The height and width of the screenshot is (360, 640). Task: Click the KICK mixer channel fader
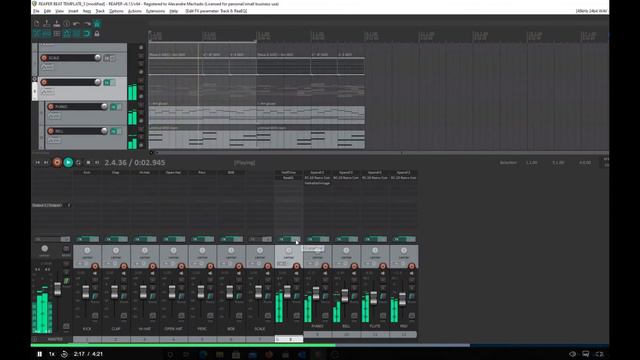[x=86, y=292]
